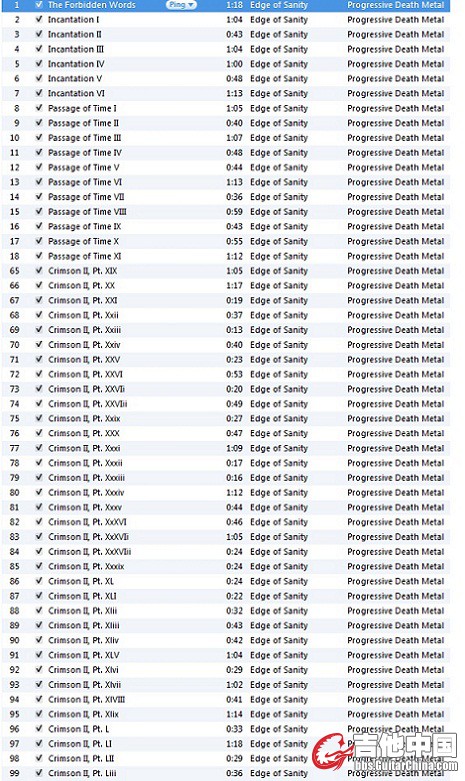The height and width of the screenshot is (781, 465).
Task: Select Crimson II, Pt. XXX genre cell
Action: [396, 433]
